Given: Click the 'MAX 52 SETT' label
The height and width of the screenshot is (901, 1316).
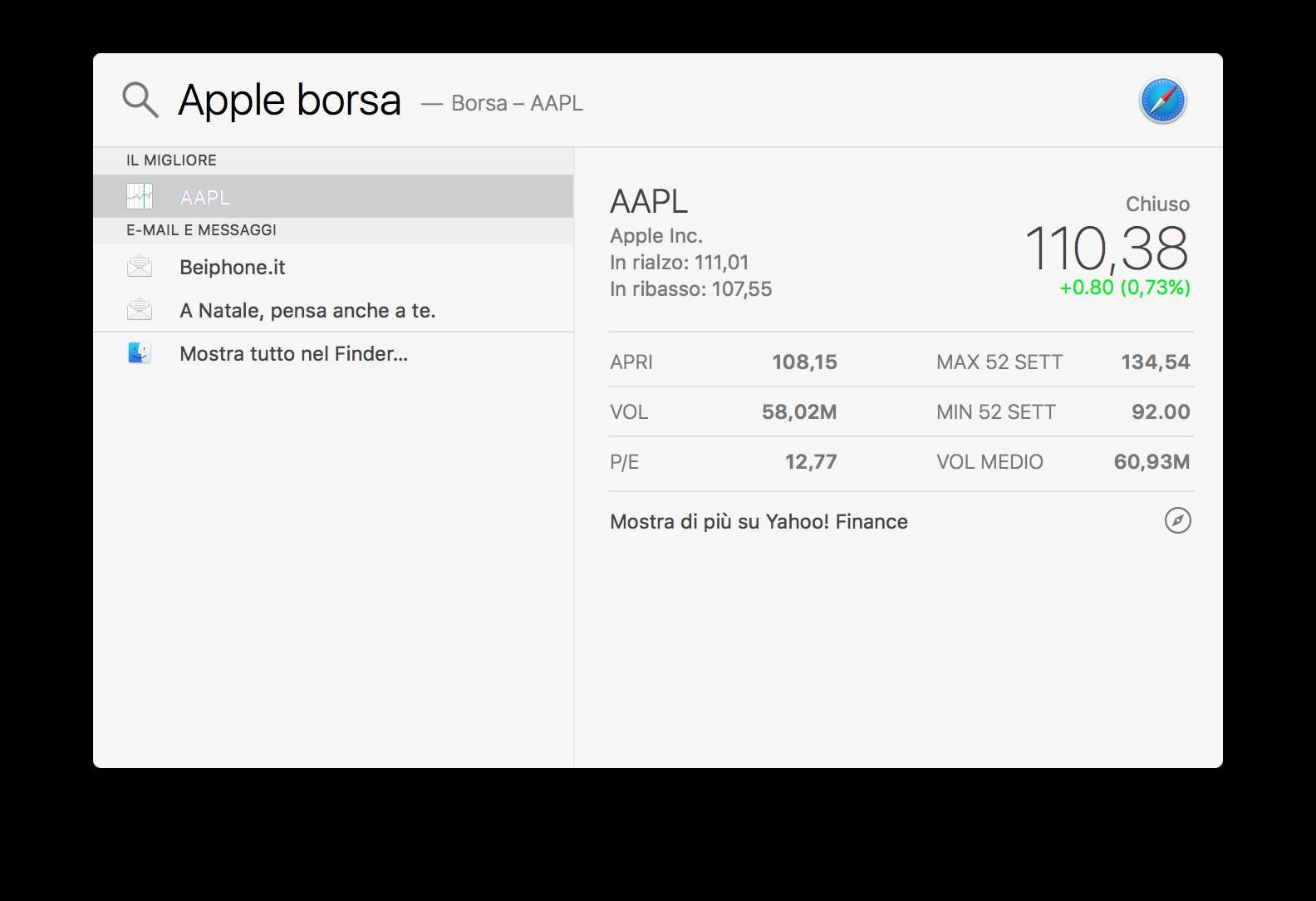Looking at the screenshot, I should pyautogui.click(x=999, y=362).
